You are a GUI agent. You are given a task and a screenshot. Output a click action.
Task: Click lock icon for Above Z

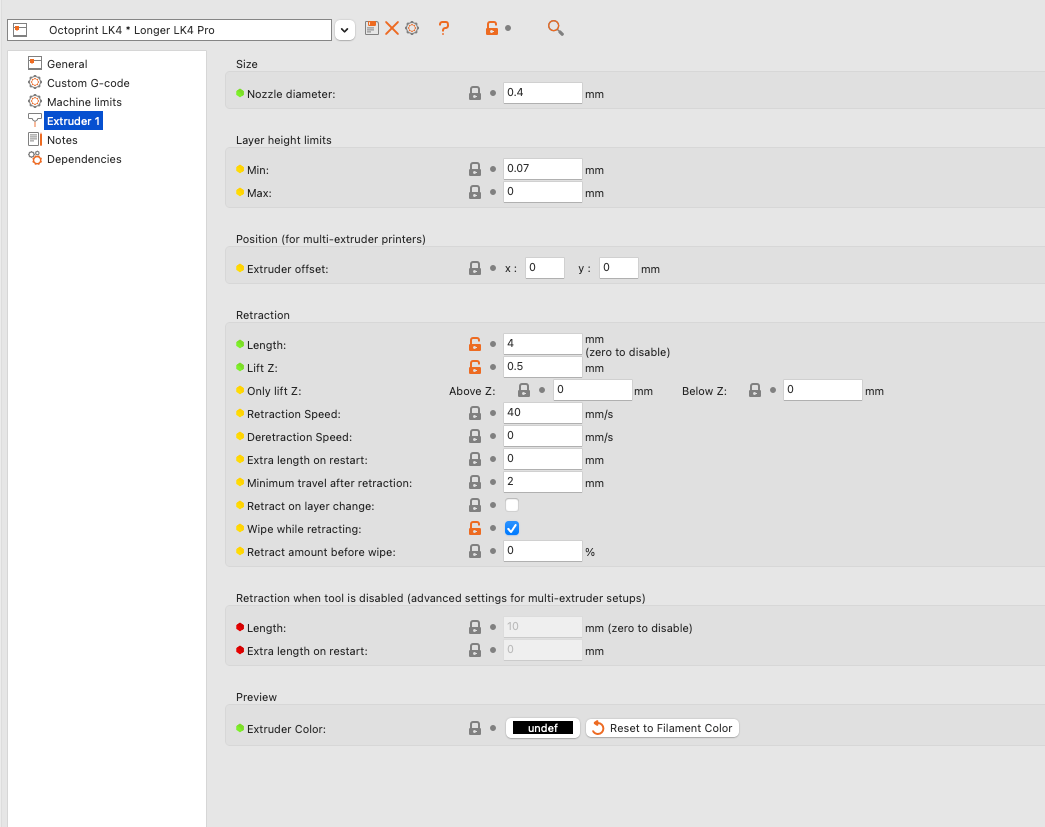coord(524,390)
